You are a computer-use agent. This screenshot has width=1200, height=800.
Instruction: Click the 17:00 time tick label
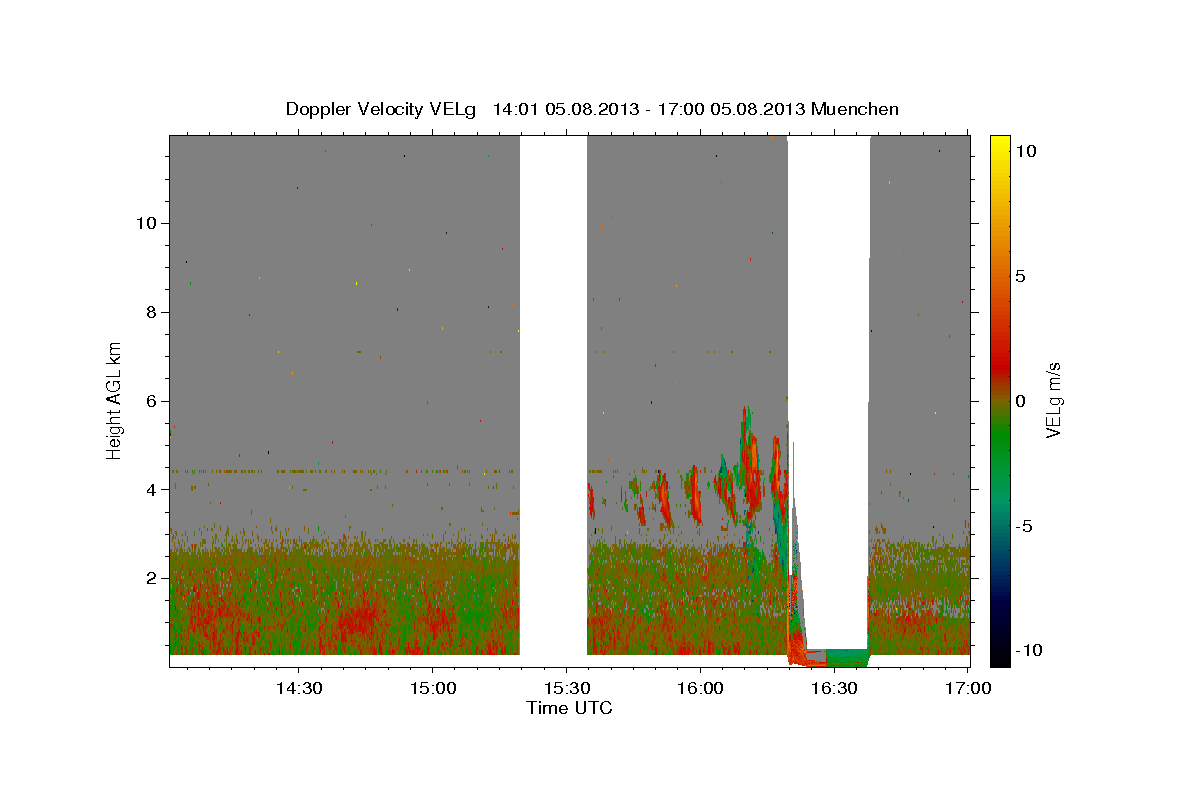point(968,688)
